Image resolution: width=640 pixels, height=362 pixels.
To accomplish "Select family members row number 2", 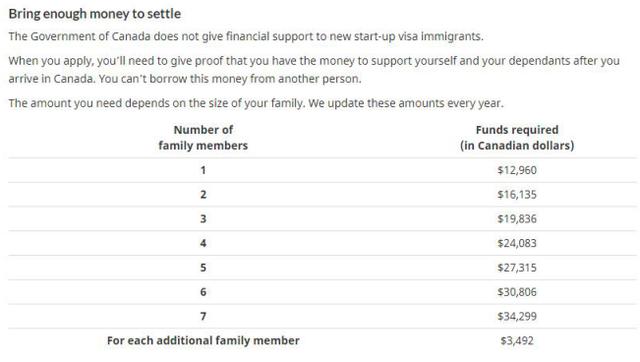I will (x=203, y=195).
